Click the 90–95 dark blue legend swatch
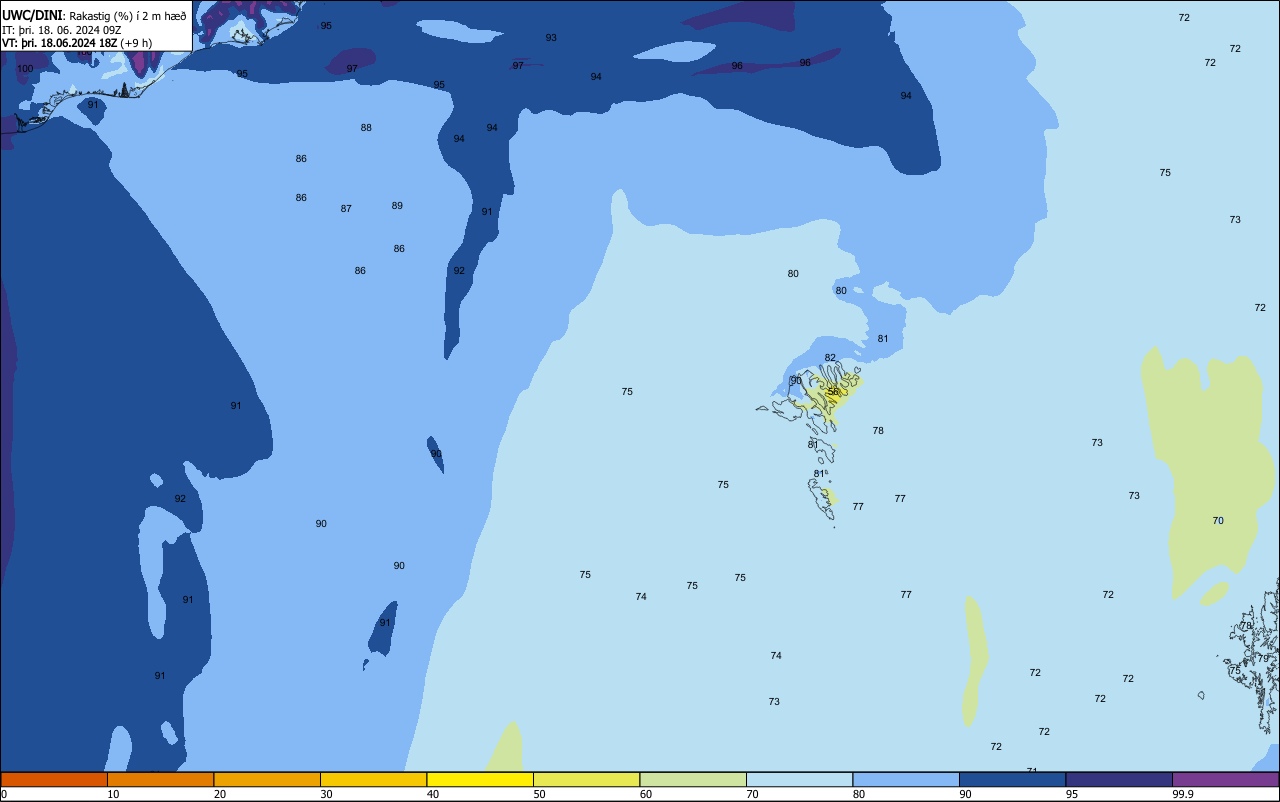 [1012, 779]
